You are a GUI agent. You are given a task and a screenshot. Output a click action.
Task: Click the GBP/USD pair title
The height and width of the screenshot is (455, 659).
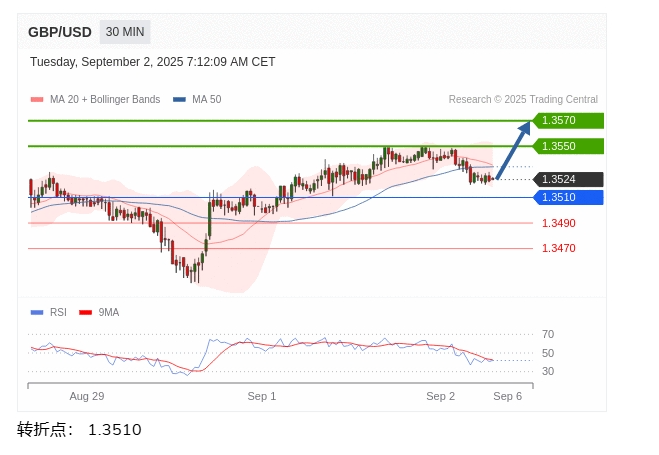point(60,32)
